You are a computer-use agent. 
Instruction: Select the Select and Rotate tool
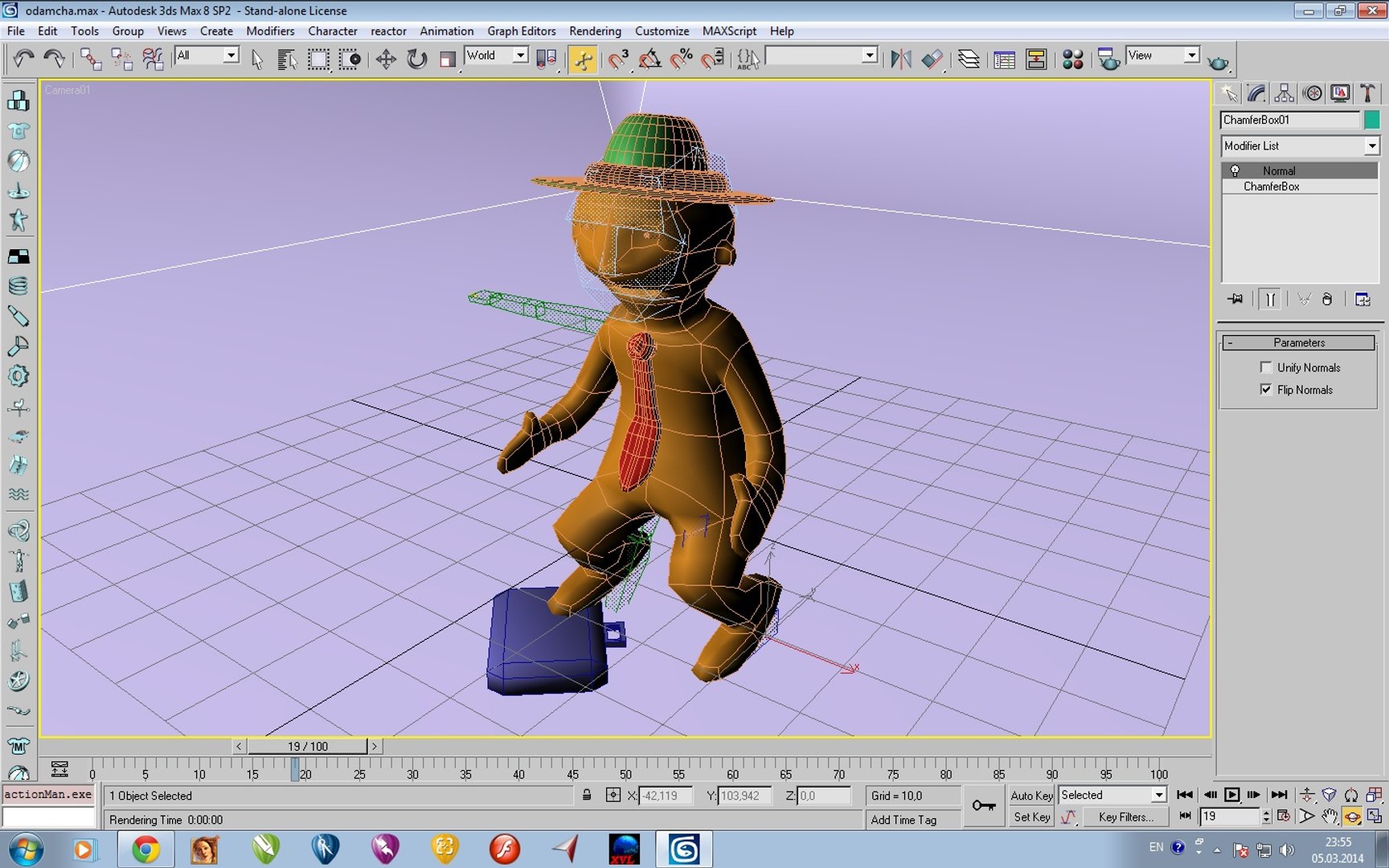(416, 59)
